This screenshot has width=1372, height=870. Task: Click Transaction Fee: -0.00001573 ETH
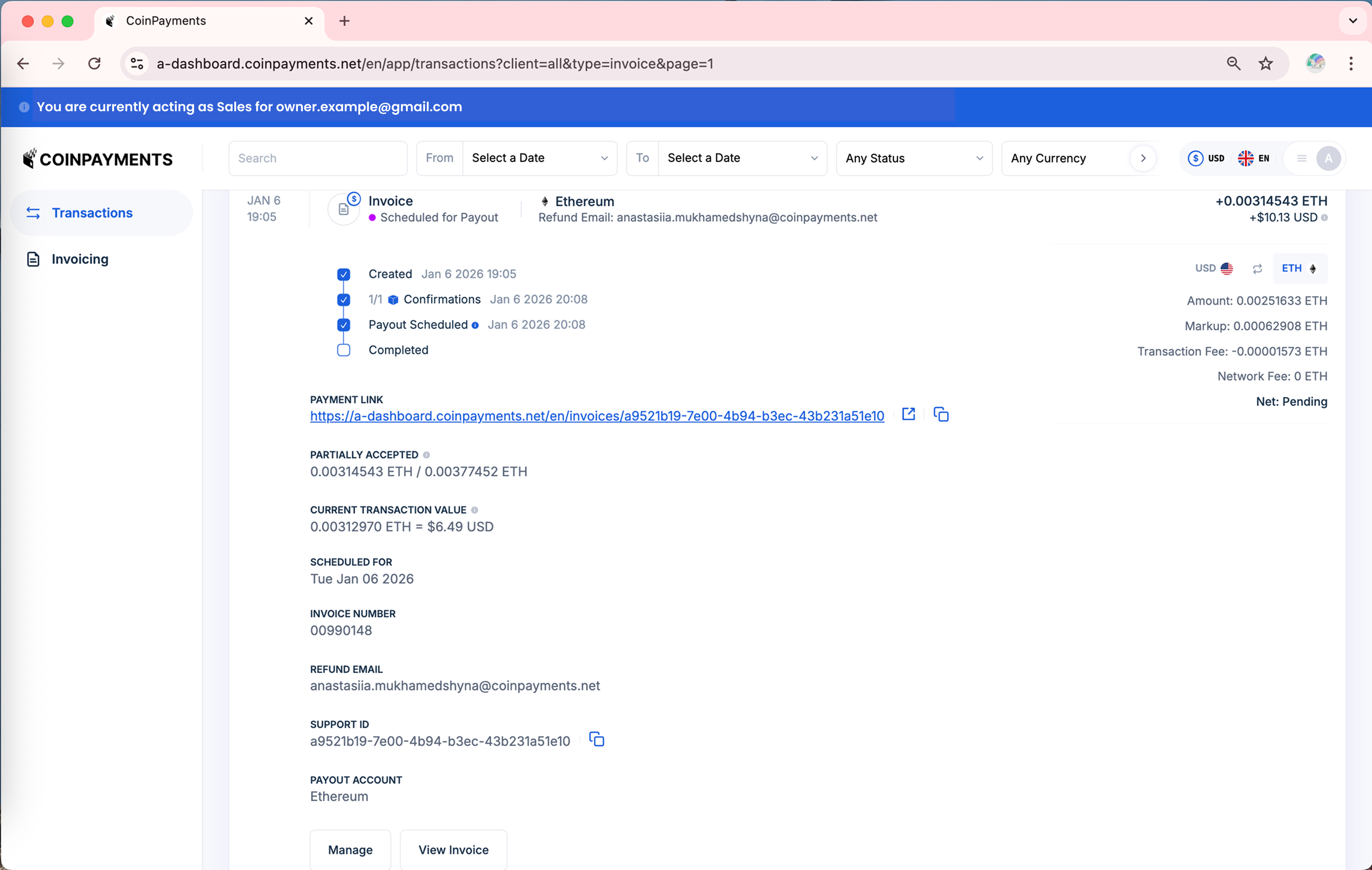1232,351
